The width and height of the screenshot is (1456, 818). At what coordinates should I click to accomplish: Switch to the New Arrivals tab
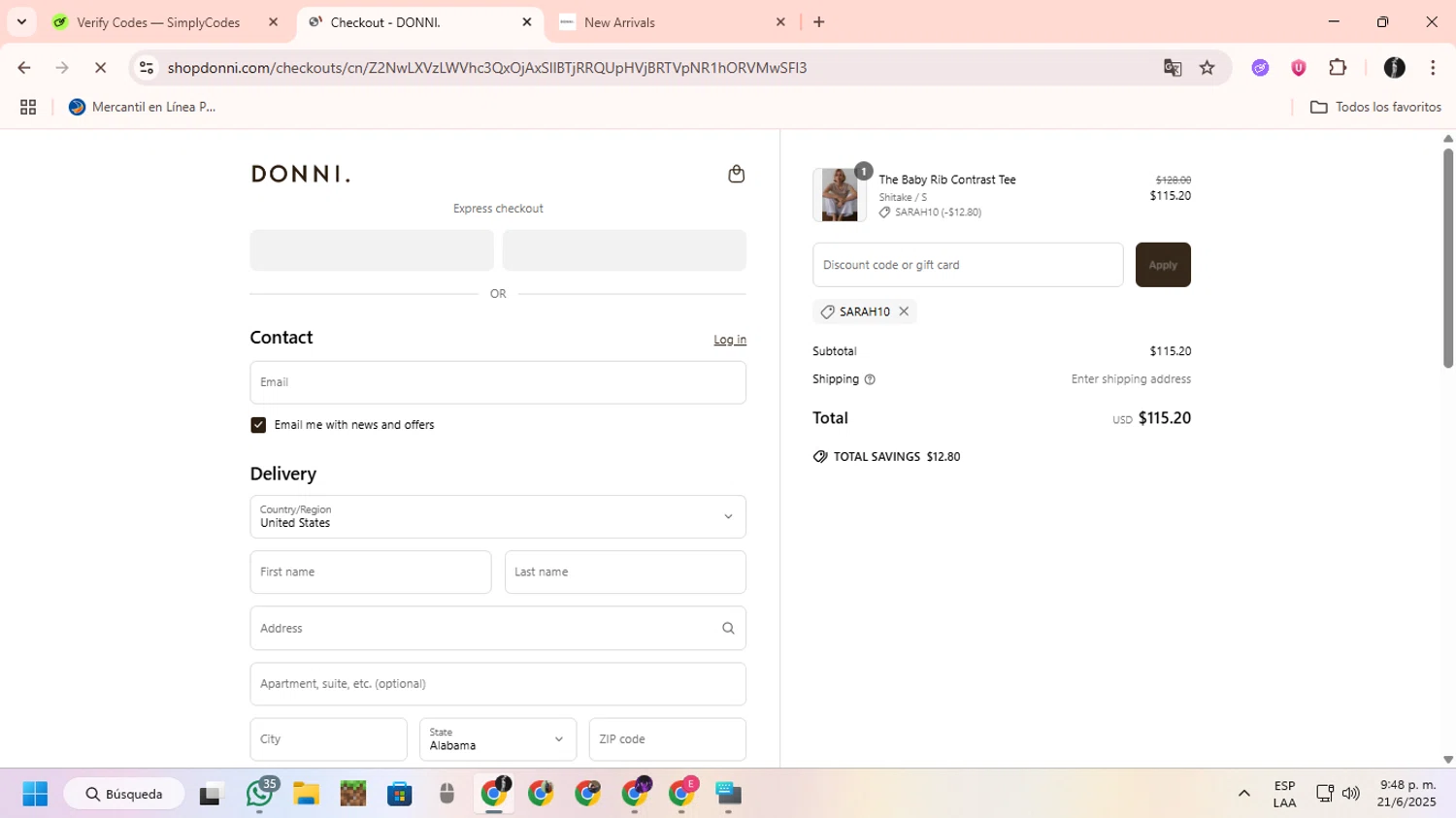(x=619, y=22)
